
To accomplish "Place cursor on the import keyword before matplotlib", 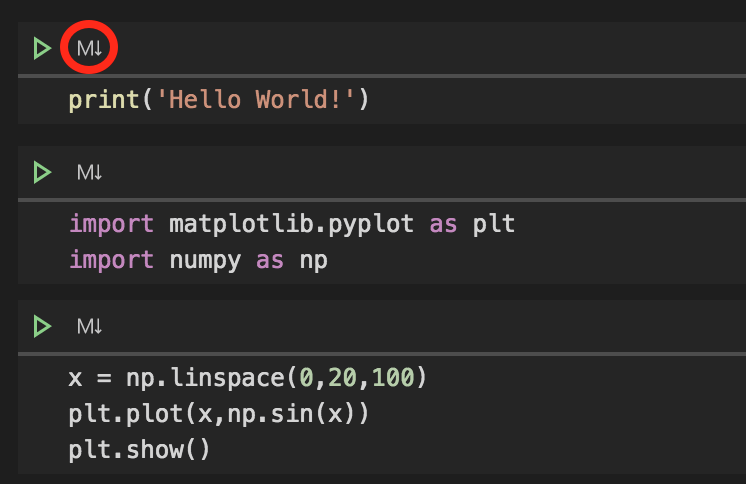I will coord(111,223).
